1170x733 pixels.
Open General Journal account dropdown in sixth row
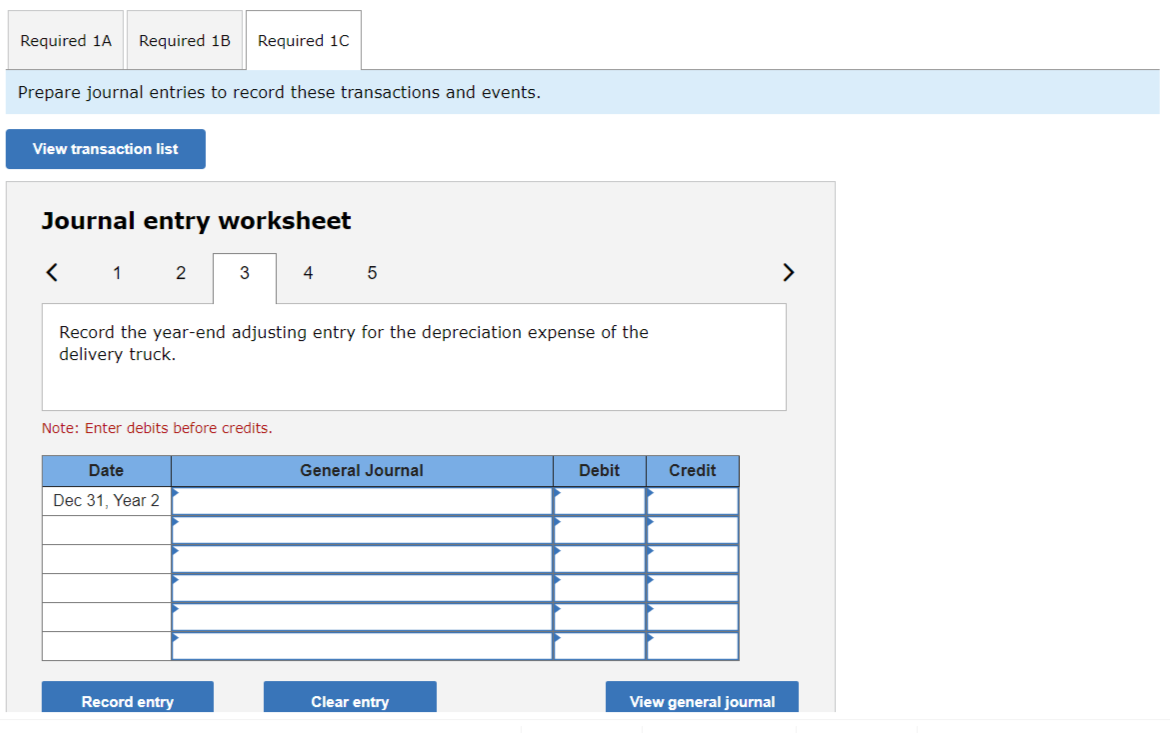coord(362,646)
